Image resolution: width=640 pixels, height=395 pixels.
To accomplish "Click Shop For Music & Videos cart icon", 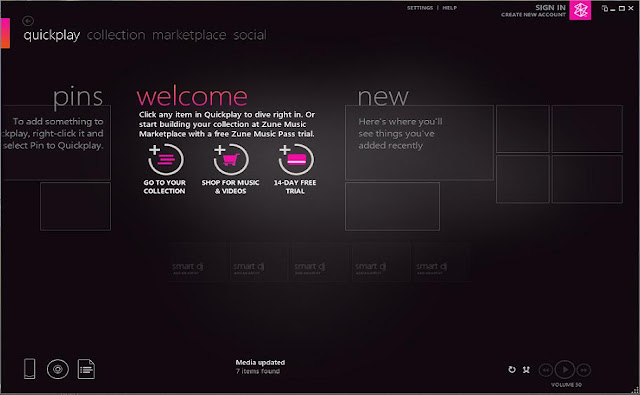I will (230, 160).
